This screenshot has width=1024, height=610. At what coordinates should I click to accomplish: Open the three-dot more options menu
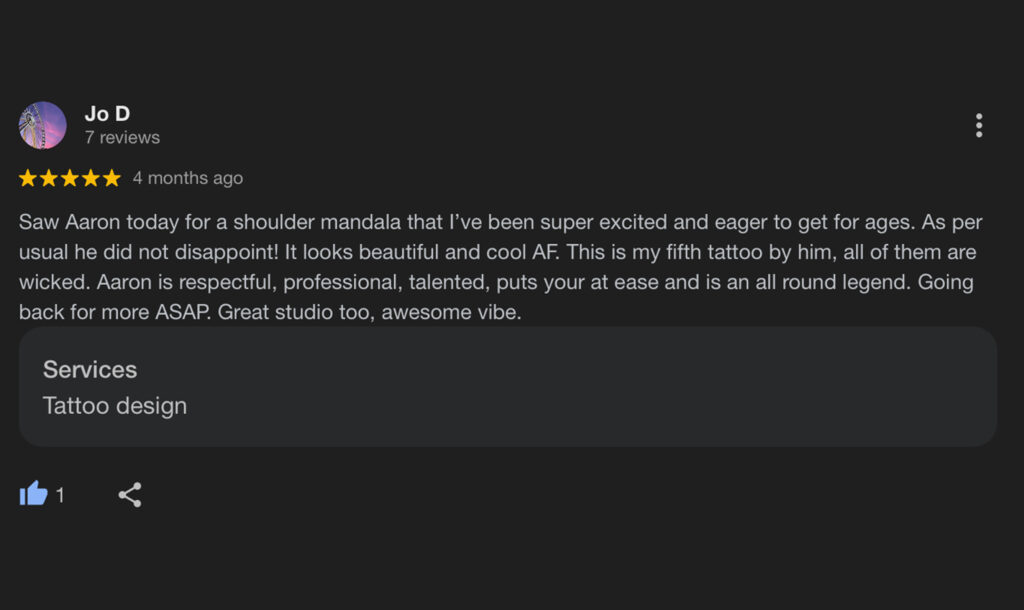(978, 125)
